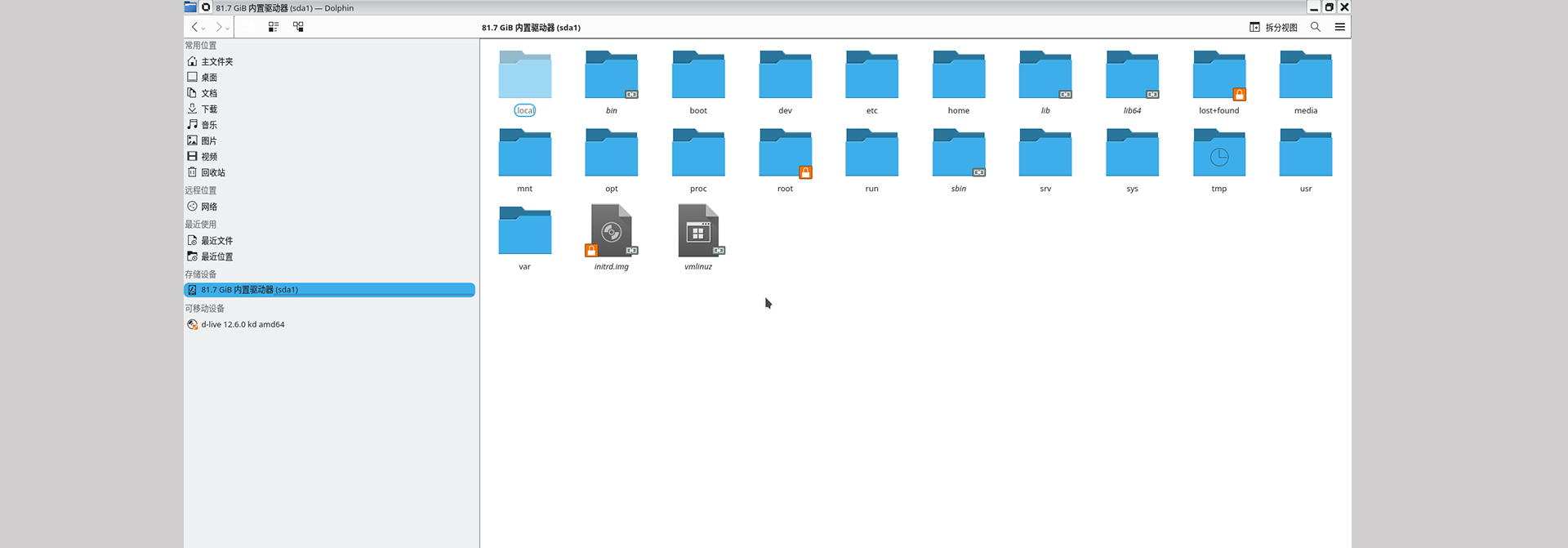Open the back history dropdown arrow

pyautogui.click(x=203, y=29)
